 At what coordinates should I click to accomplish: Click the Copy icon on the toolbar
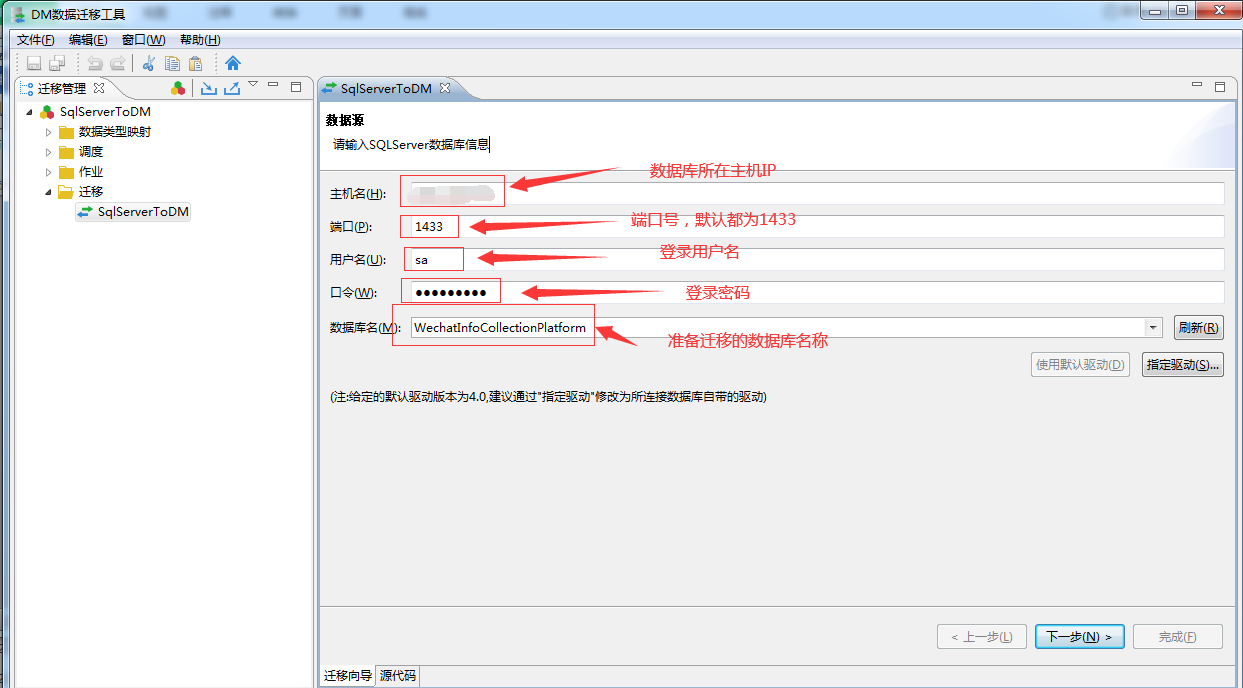click(x=172, y=62)
